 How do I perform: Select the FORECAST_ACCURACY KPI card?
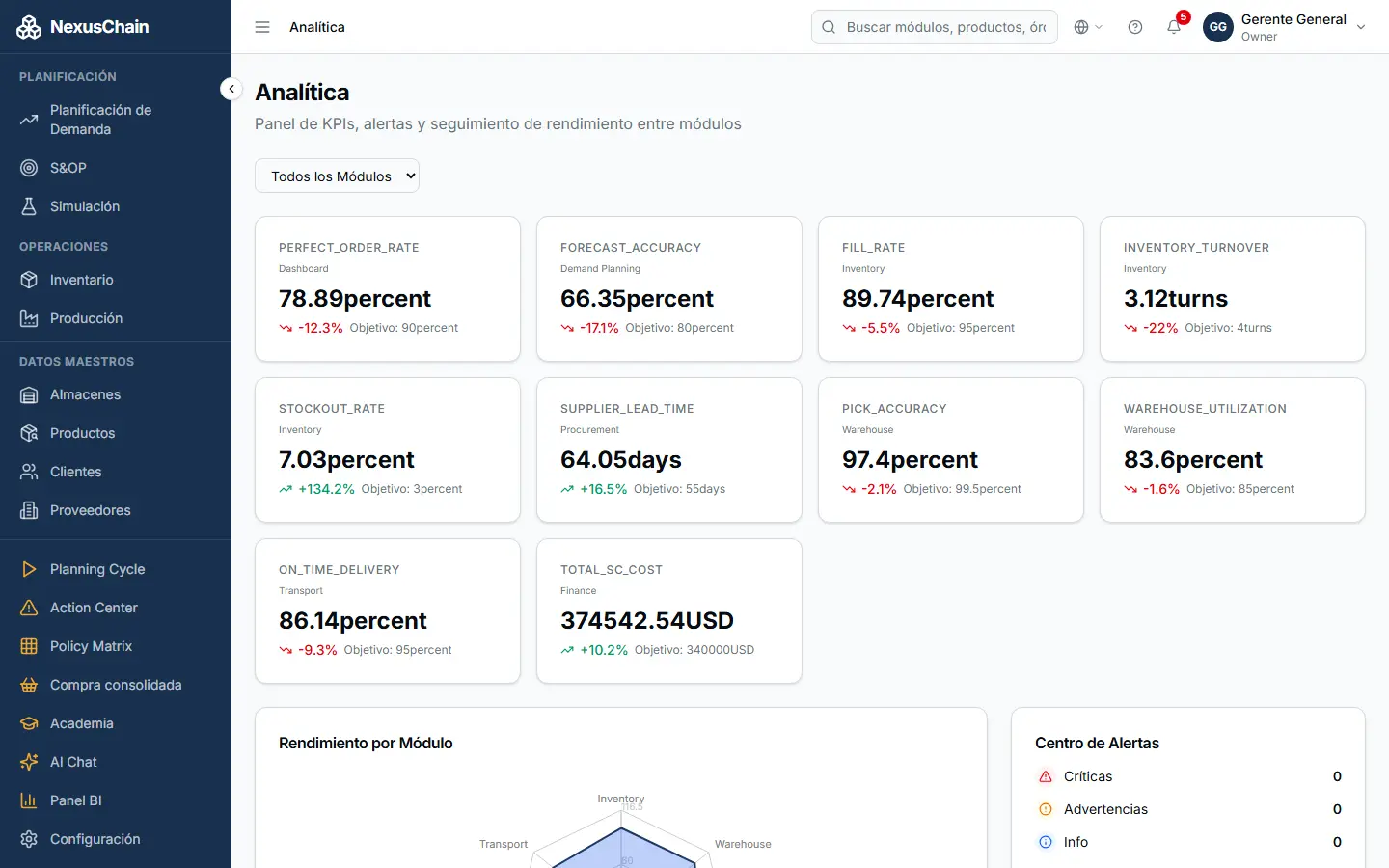click(x=669, y=289)
